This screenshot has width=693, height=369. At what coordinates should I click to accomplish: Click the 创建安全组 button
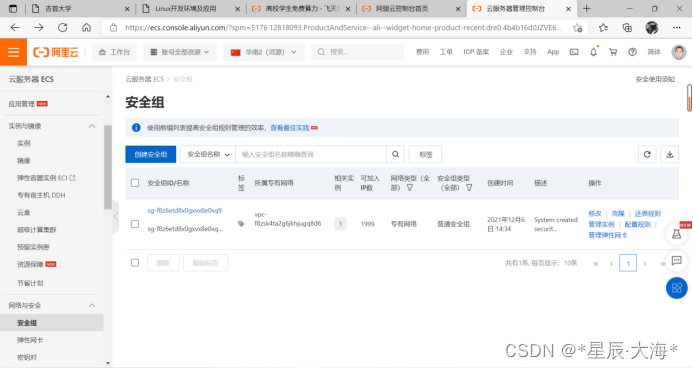pyautogui.click(x=151, y=154)
